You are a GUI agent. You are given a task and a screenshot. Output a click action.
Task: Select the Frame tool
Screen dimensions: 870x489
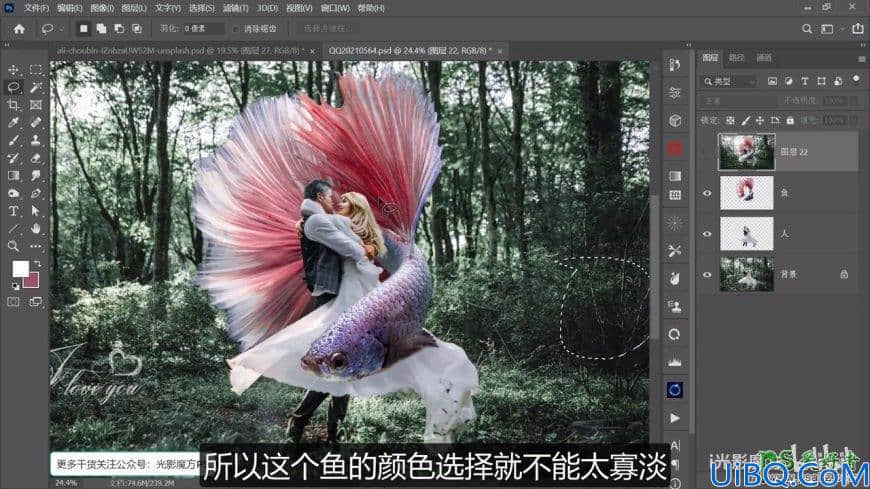coord(36,105)
